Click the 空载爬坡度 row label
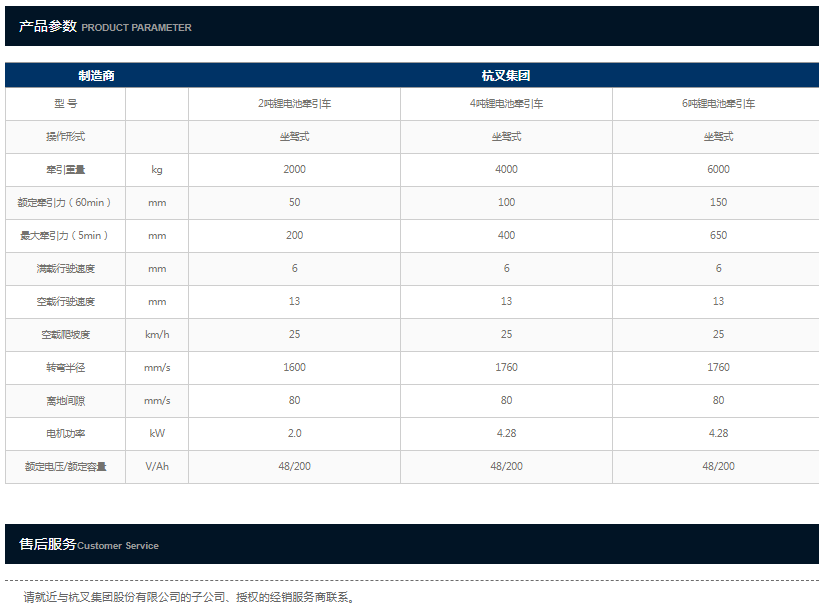This screenshot has height=610, width=819. coord(65,334)
